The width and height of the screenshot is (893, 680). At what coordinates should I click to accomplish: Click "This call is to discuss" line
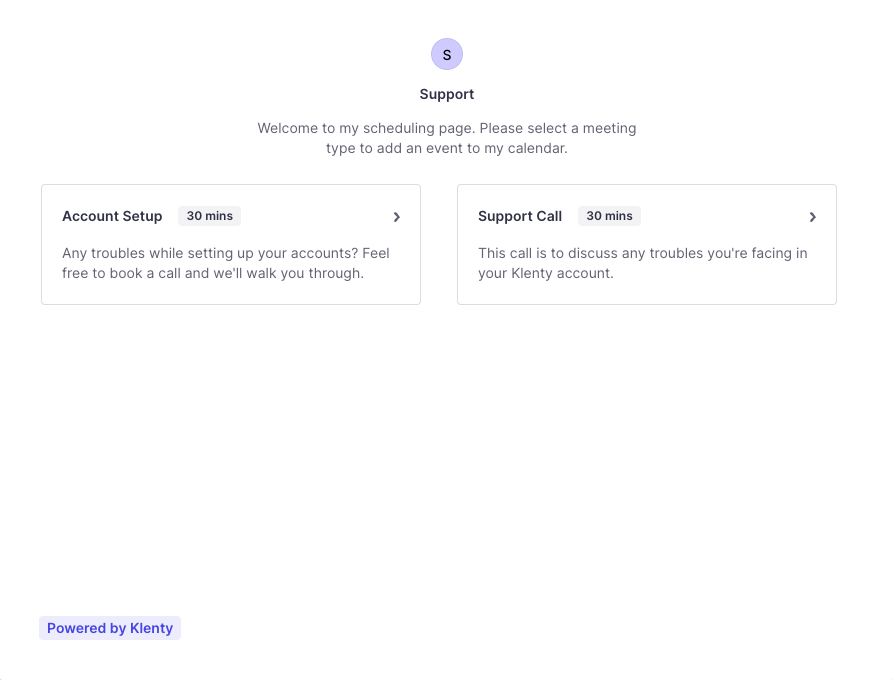click(642, 253)
